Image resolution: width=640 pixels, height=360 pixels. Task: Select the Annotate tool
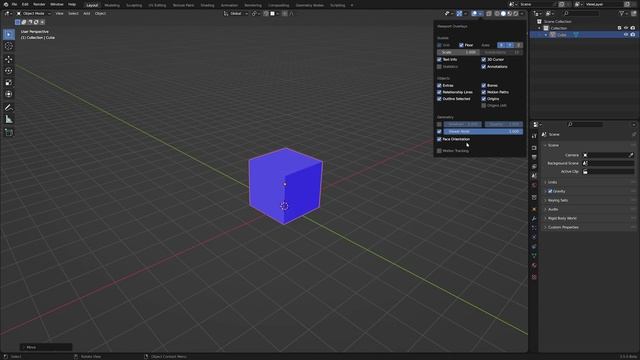9,108
